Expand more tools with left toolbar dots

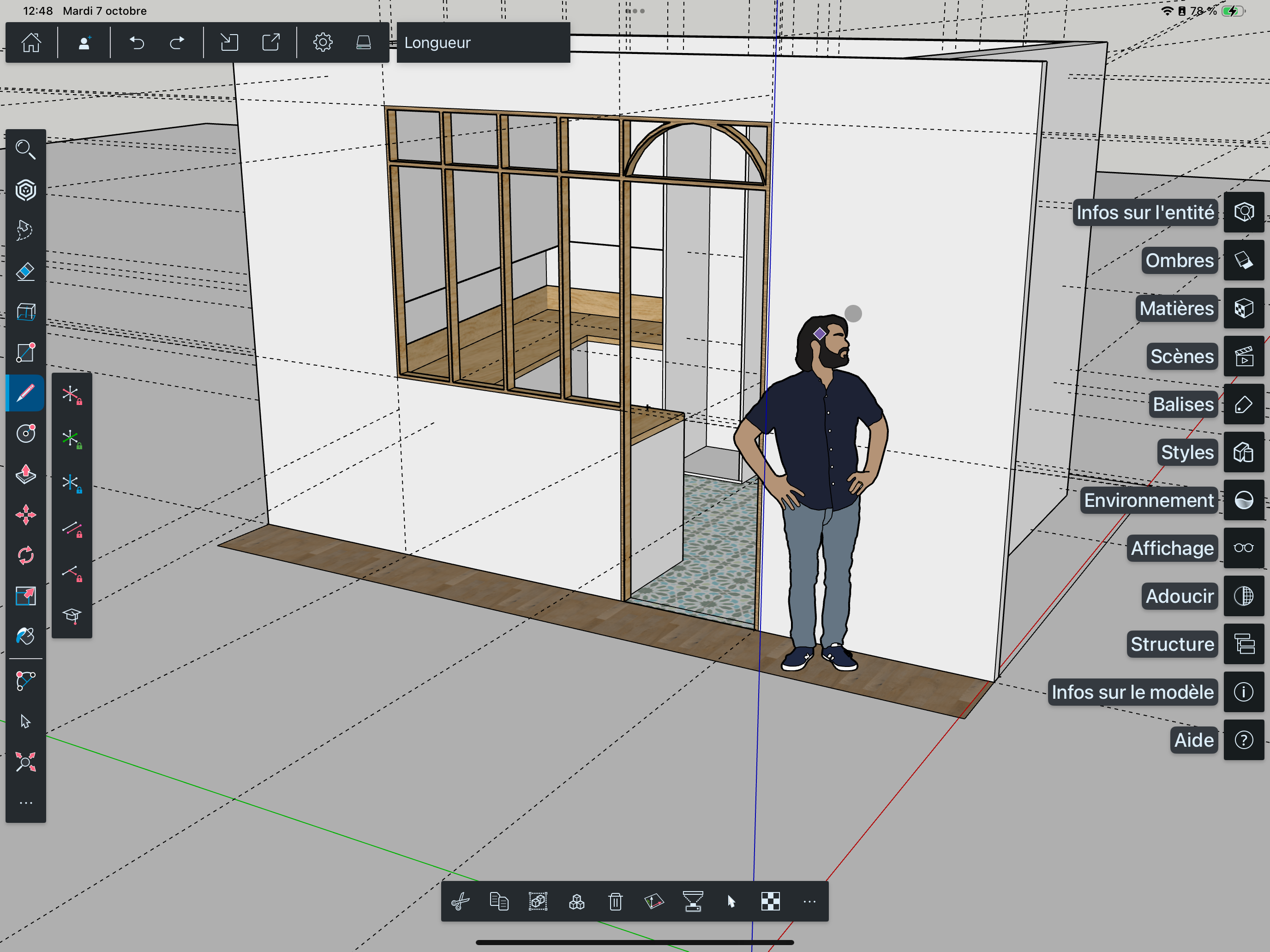(25, 803)
